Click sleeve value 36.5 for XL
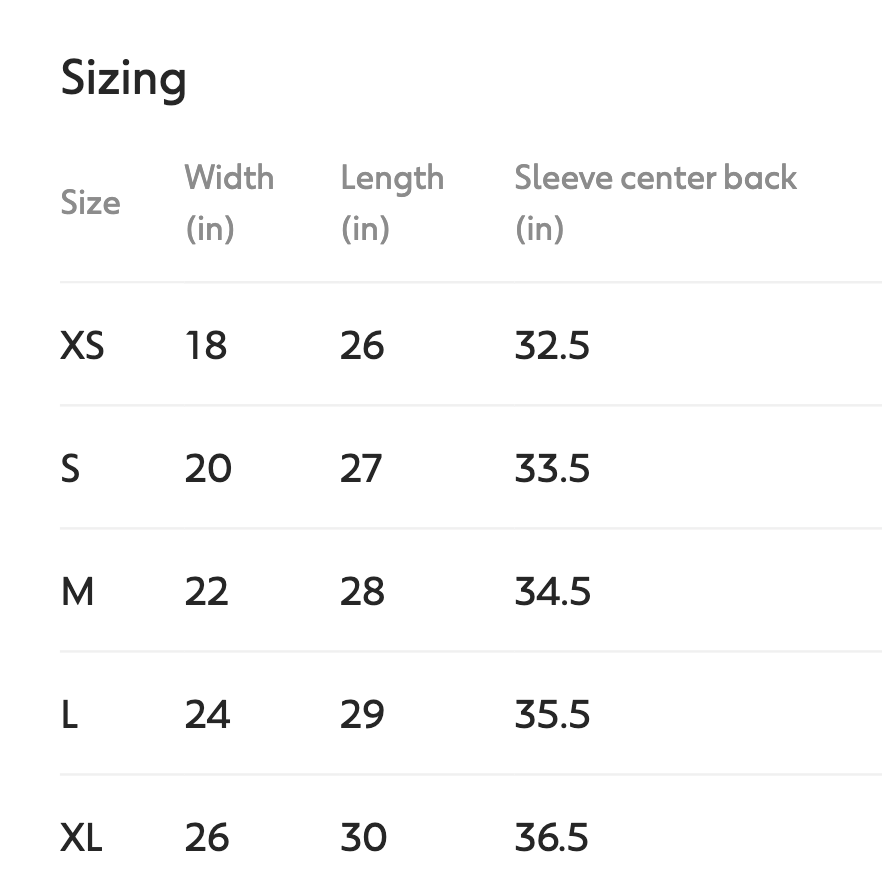 click(551, 837)
